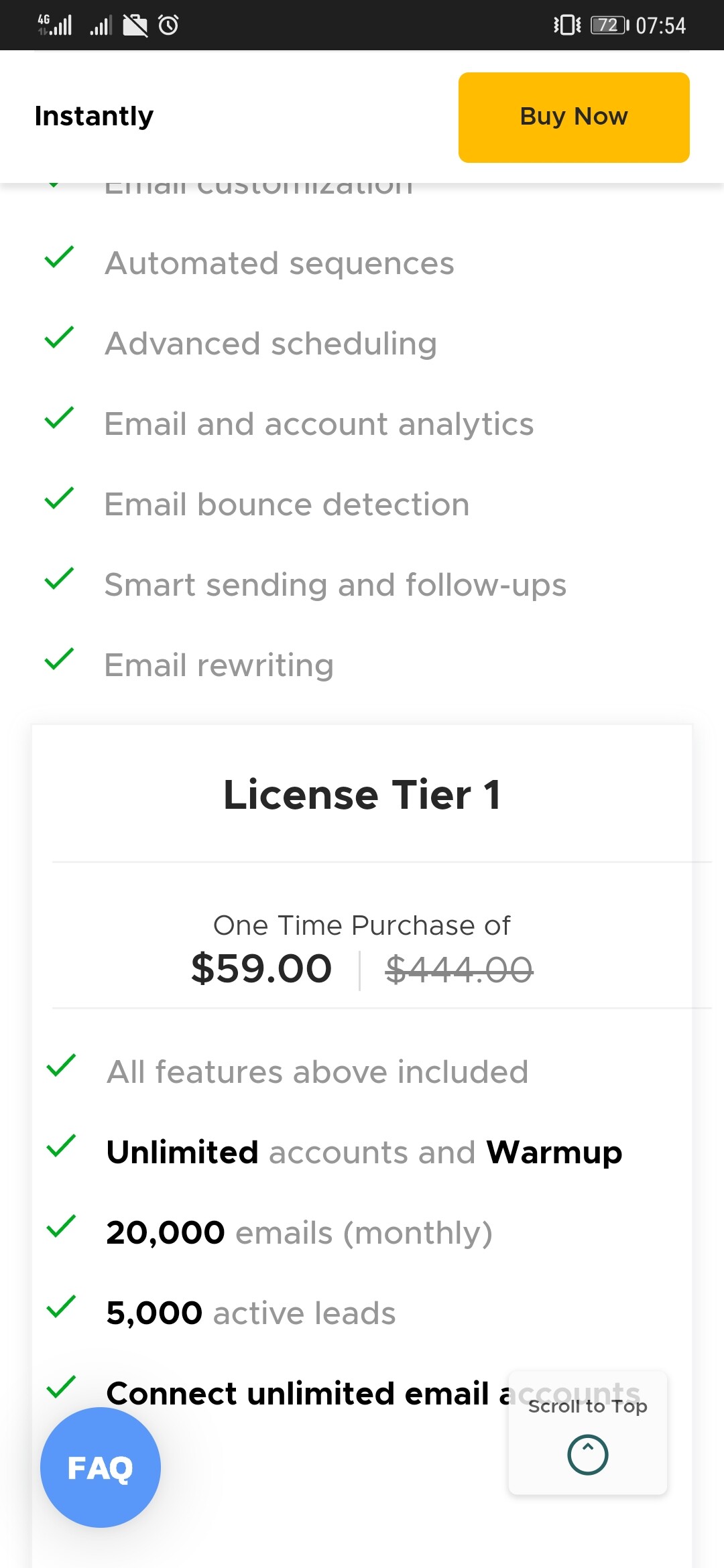
Task: Tap the $59.00 price
Action: click(261, 969)
